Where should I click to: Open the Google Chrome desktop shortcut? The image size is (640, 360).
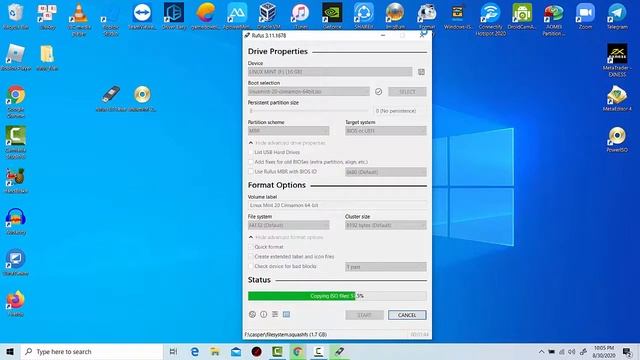(x=16, y=101)
